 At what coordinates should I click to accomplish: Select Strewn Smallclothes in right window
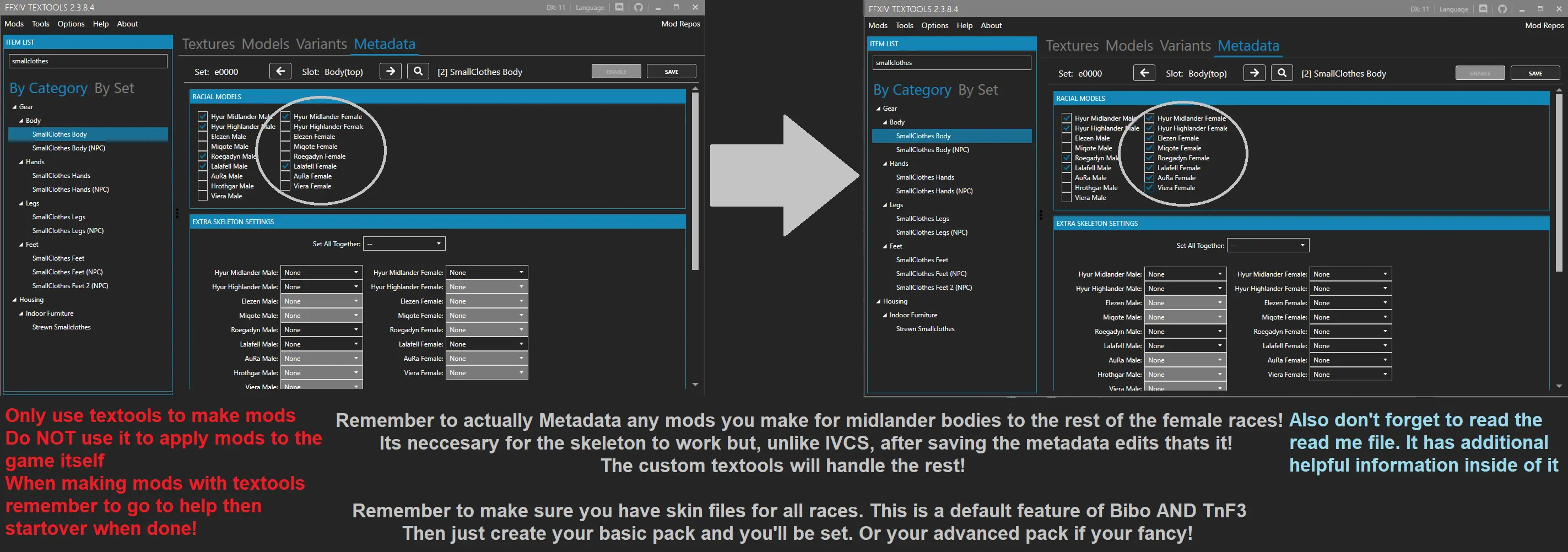[924, 329]
